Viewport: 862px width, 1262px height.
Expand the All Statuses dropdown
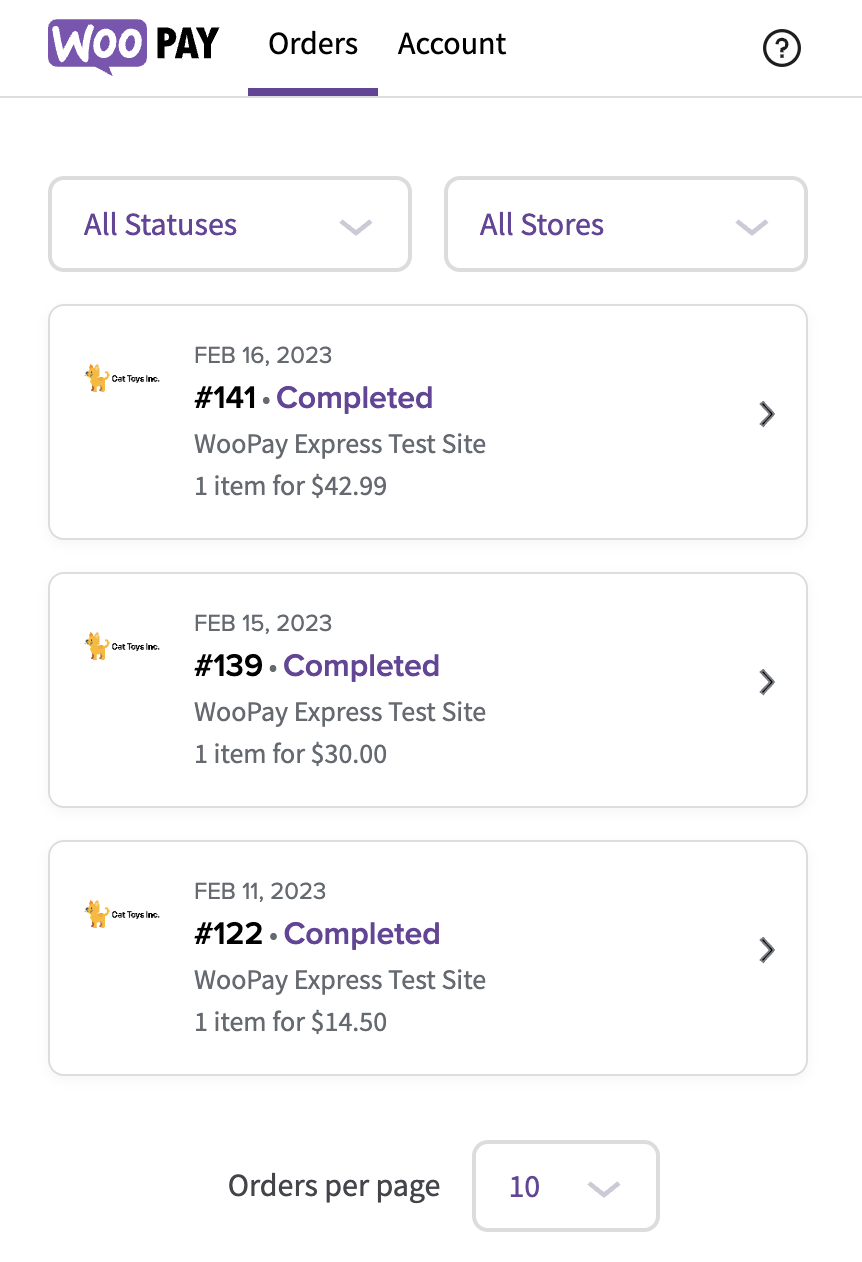point(229,225)
